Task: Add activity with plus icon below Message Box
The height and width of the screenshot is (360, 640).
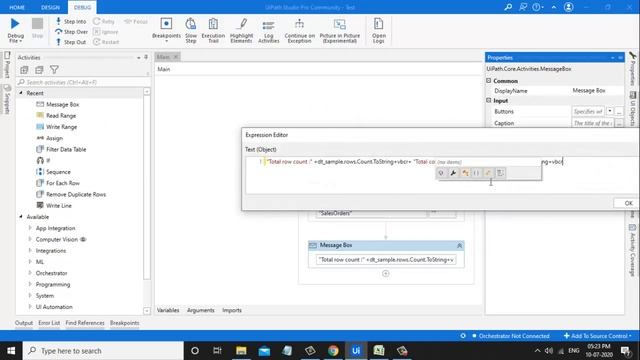Action: (386, 273)
